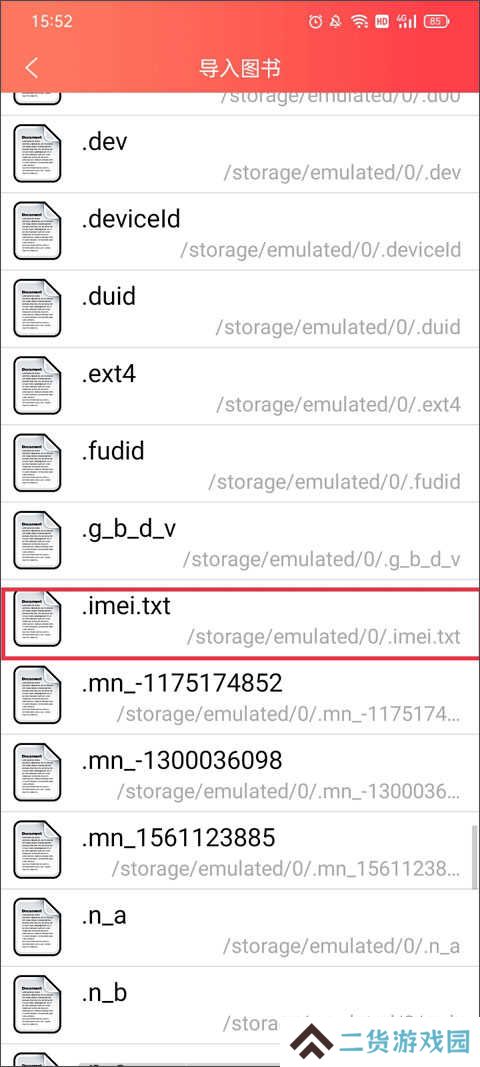Open the .mn_-1300036098 file
480x1067 pixels.
click(240, 774)
